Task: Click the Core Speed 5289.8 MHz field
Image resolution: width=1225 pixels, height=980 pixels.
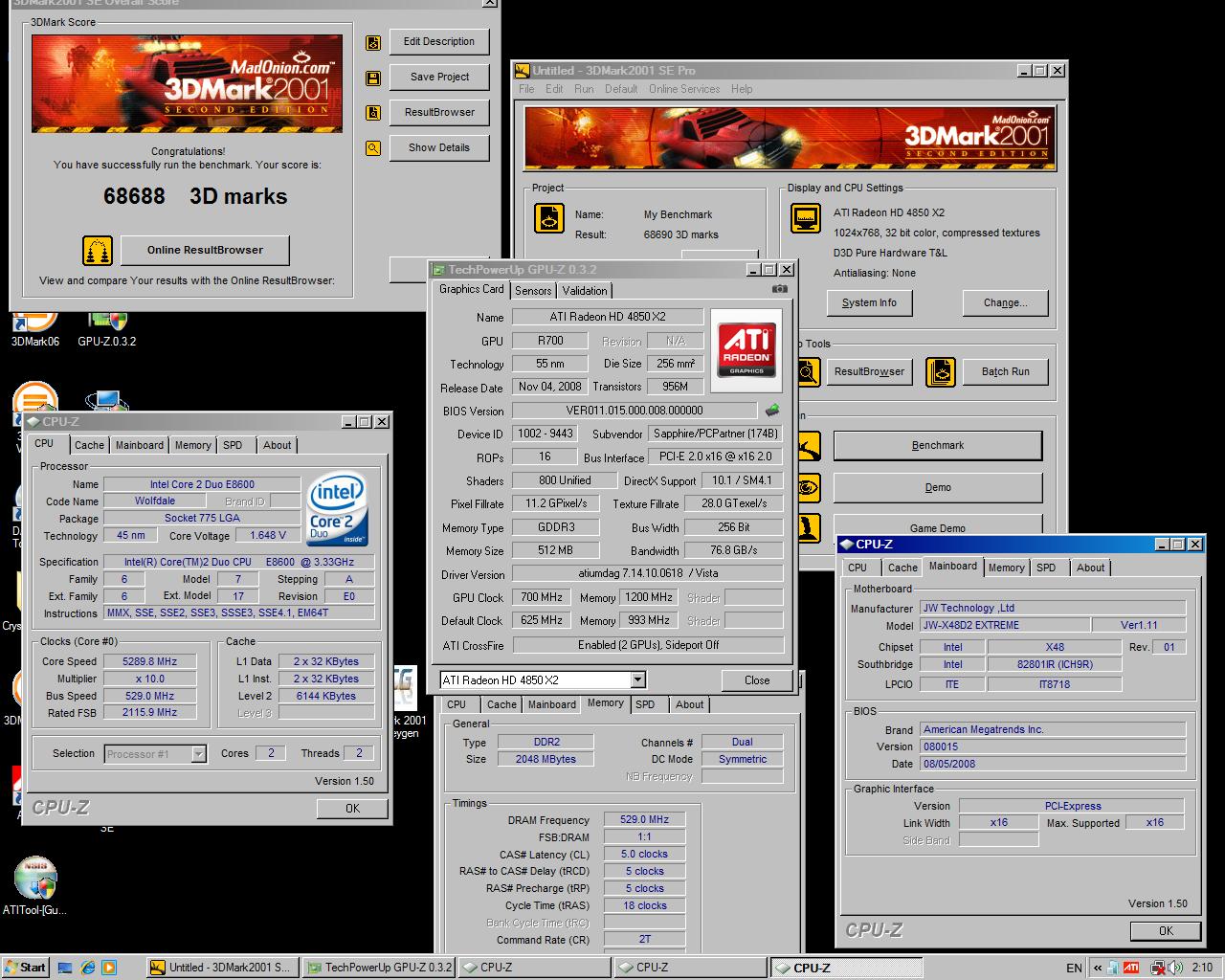Action: [150, 662]
